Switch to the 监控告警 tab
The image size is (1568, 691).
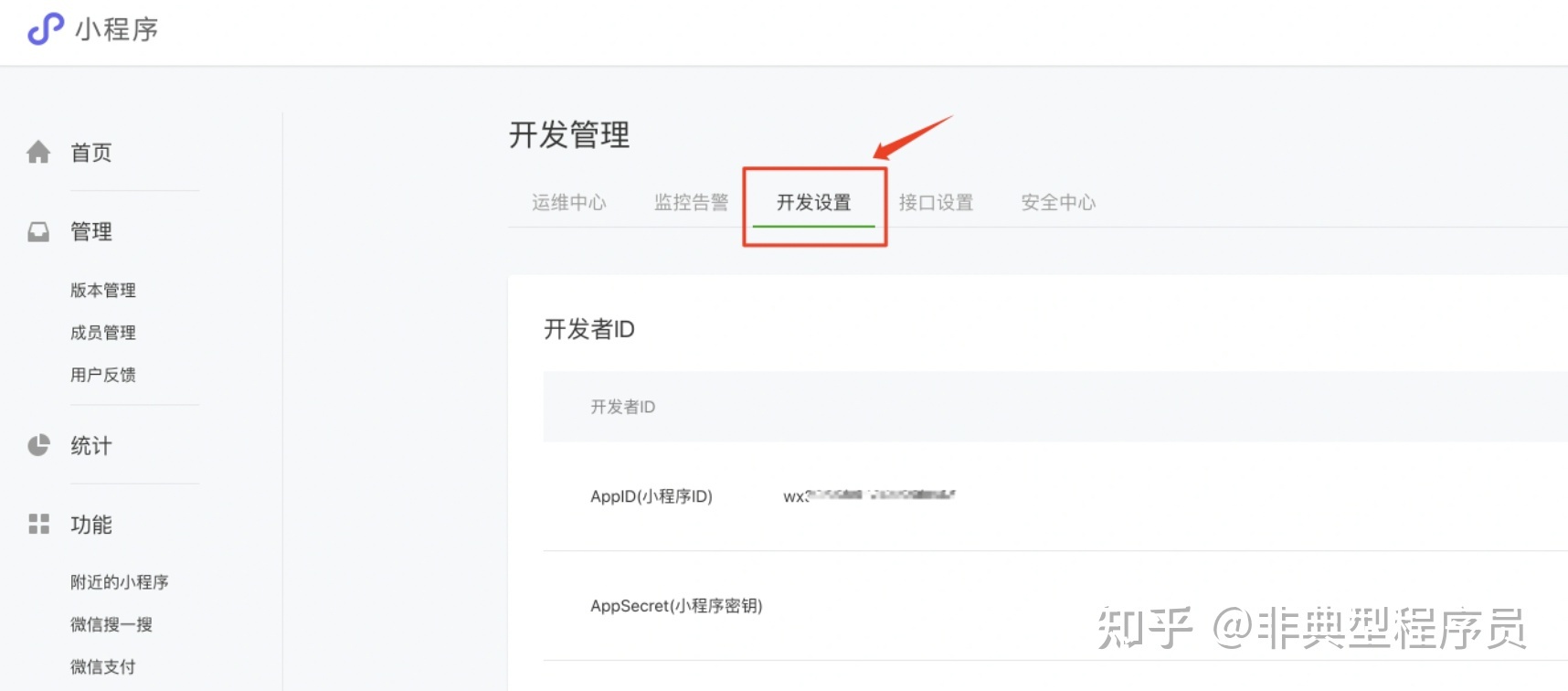tap(692, 202)
